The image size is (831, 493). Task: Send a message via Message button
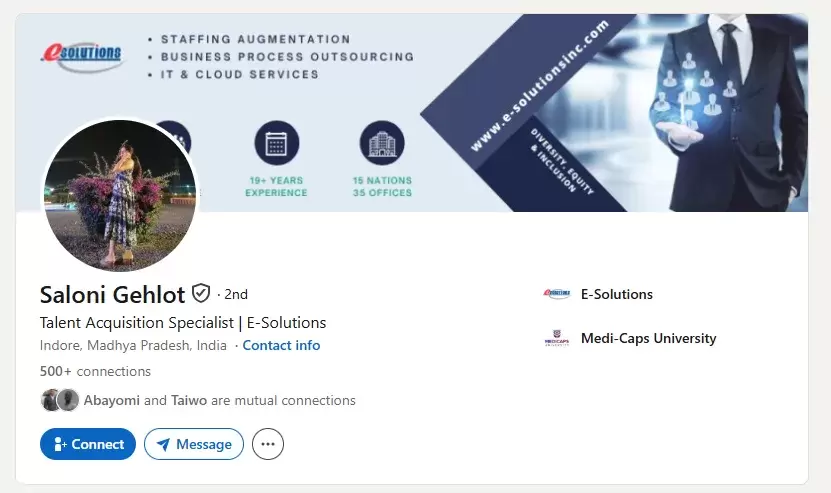[194, 444]
